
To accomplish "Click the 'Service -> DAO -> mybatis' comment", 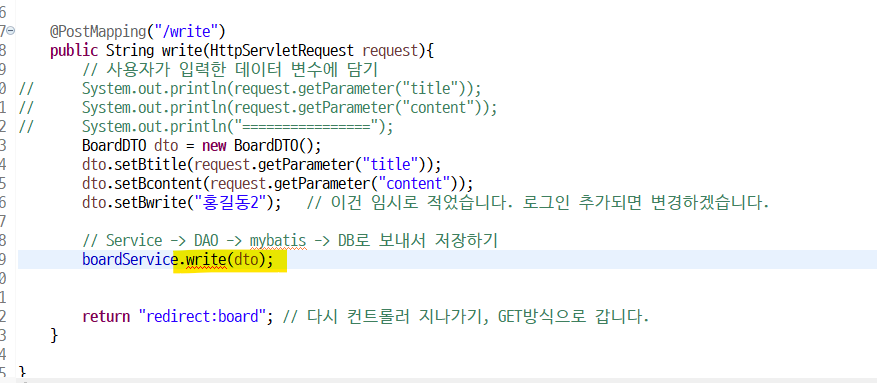I will 290,240.
